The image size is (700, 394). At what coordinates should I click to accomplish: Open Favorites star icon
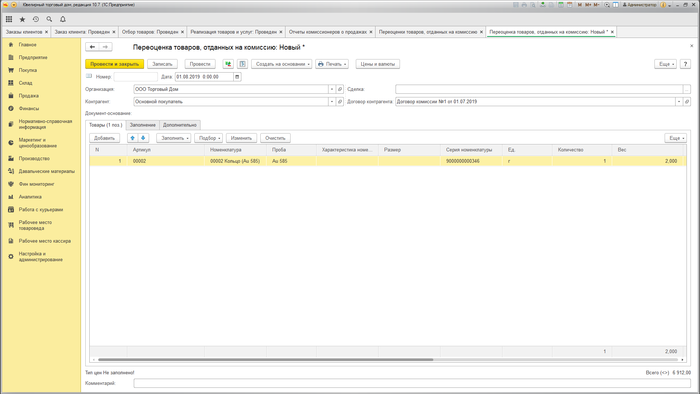pyautogui.click(x=22, y=19)
